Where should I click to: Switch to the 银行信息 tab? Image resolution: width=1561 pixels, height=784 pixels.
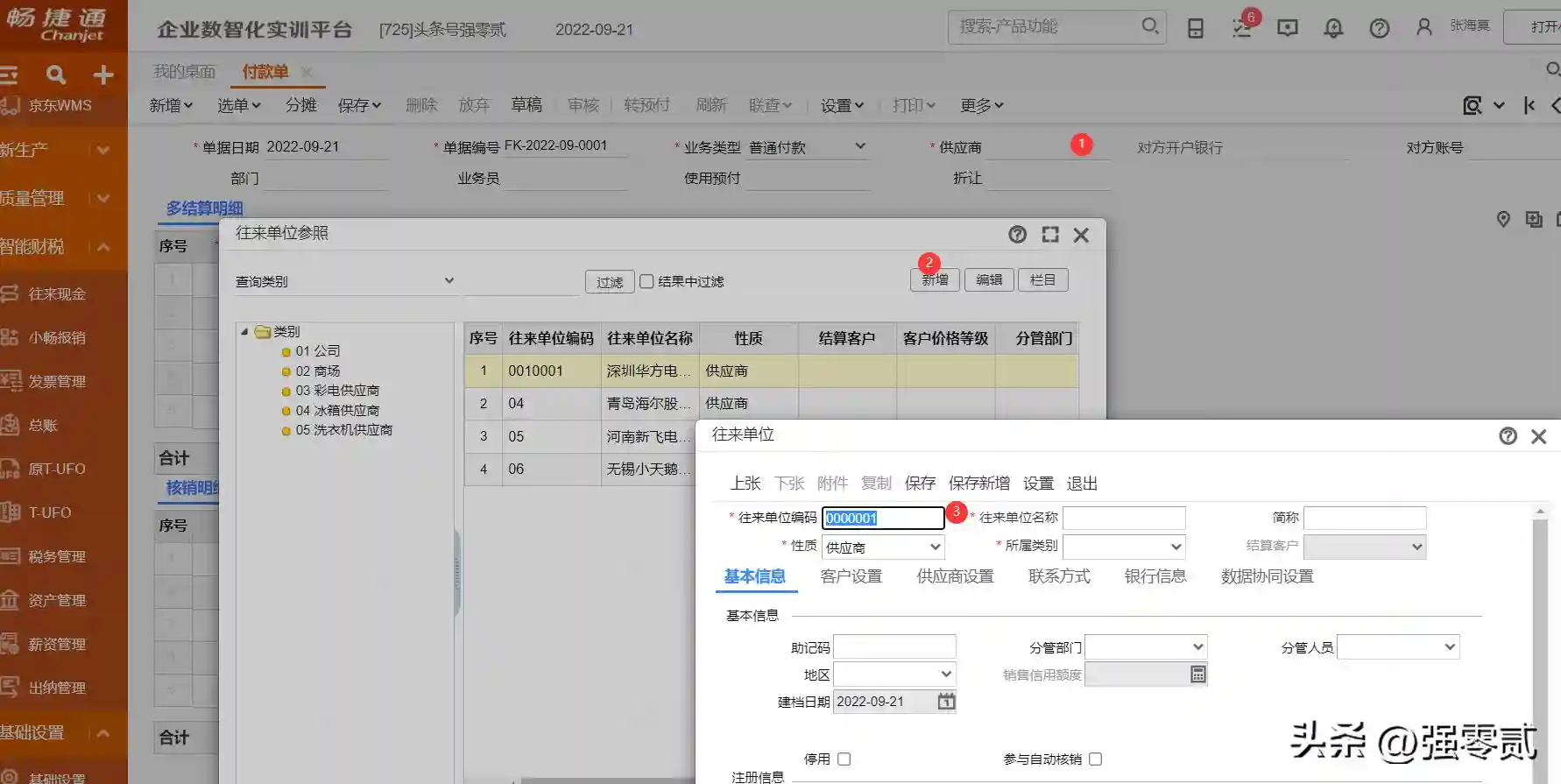pos(1155,576)
